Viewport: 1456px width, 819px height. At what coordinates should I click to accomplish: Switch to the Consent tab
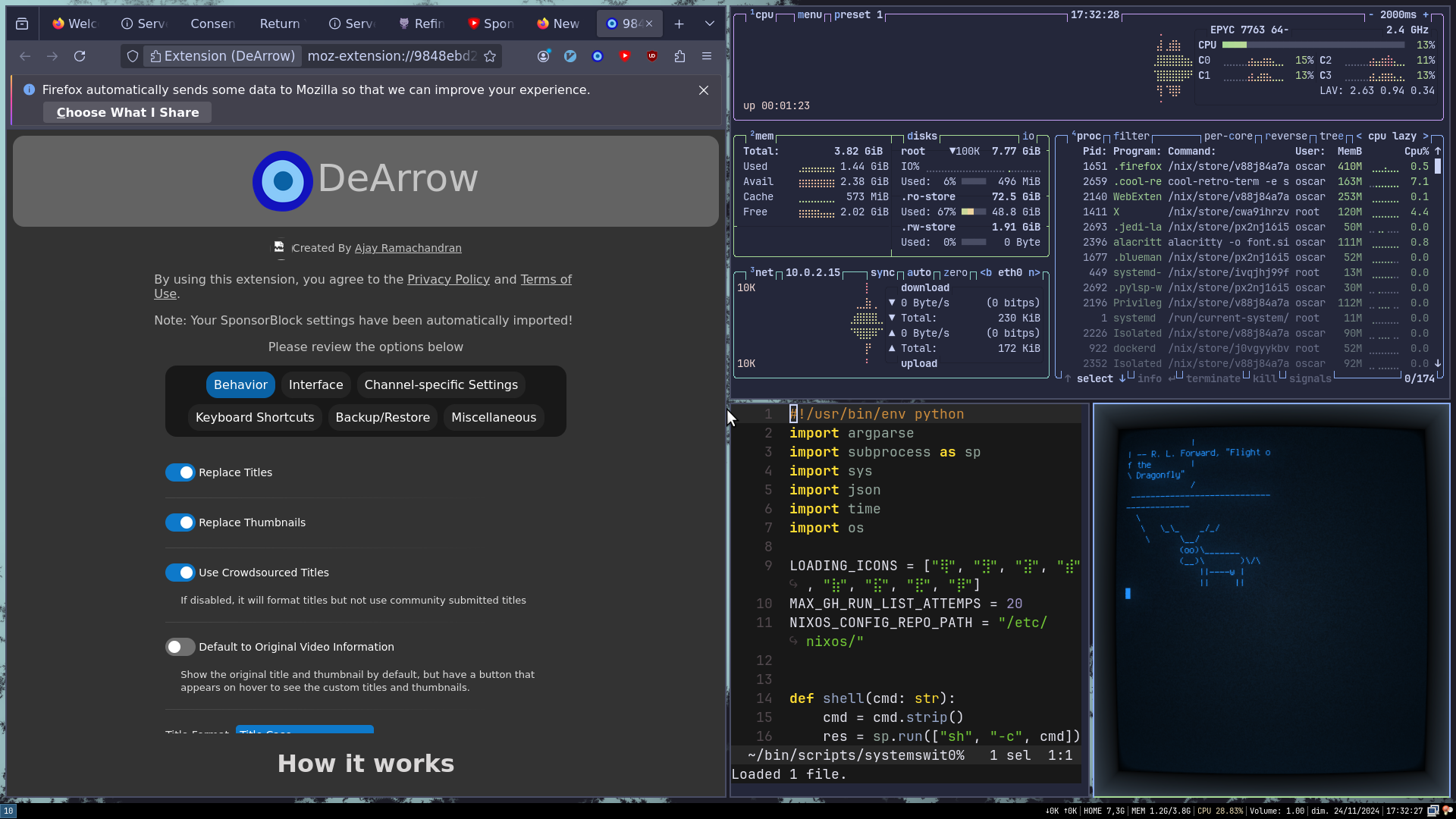coord(212,24)
